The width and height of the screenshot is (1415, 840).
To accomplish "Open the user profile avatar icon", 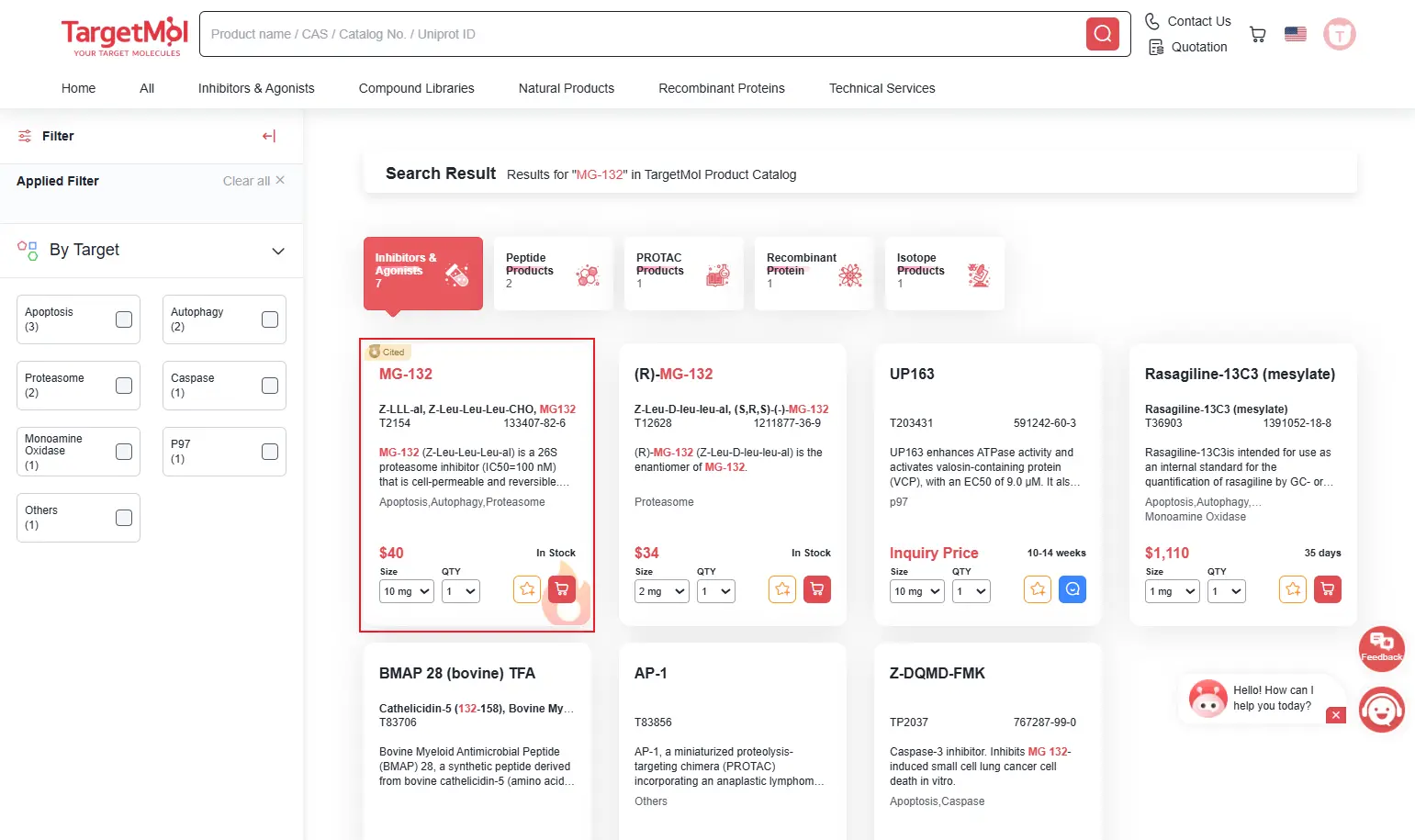I will [1339, 35].
